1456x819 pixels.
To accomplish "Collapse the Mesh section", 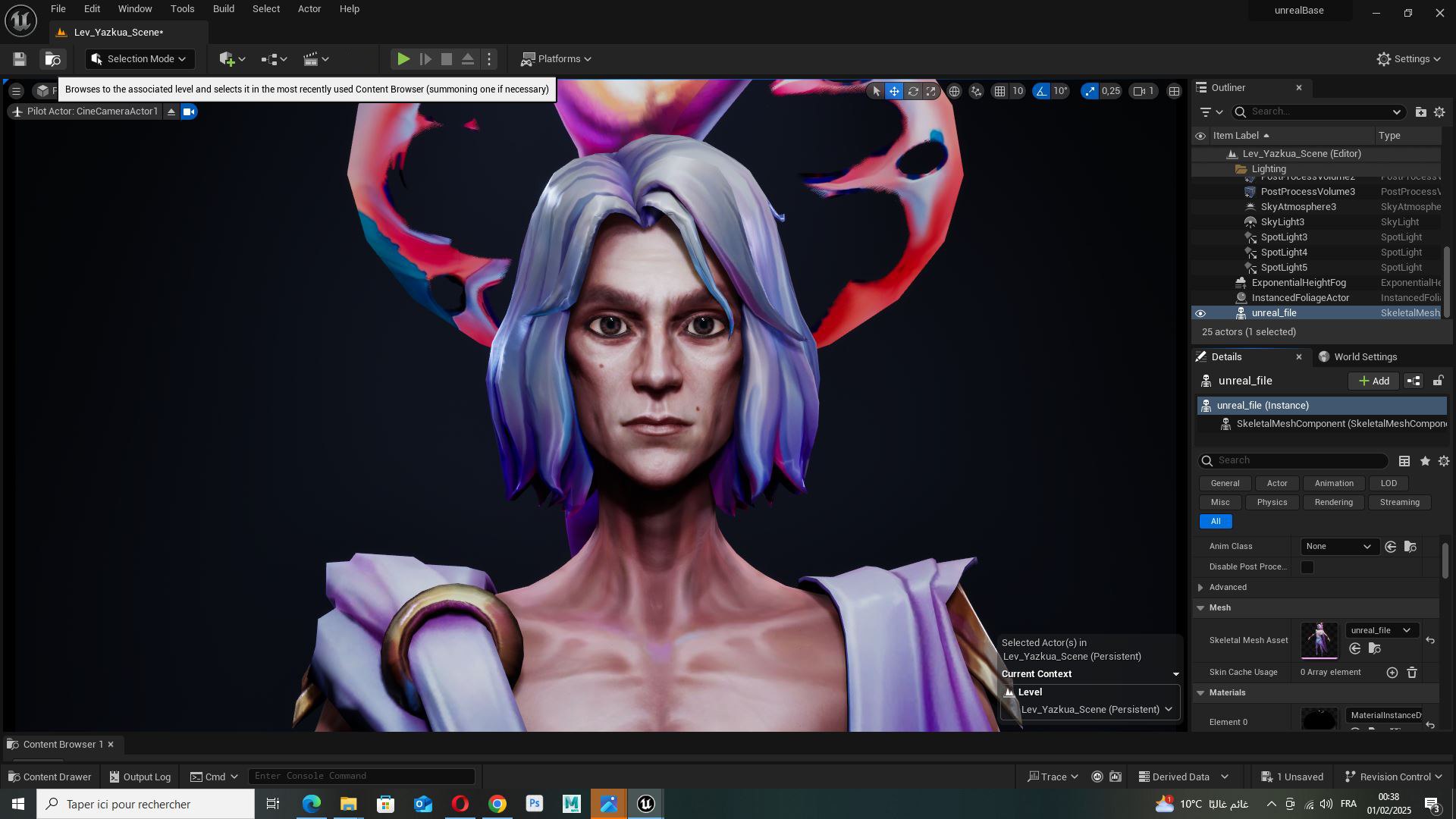I will [x=1200, y=608].
